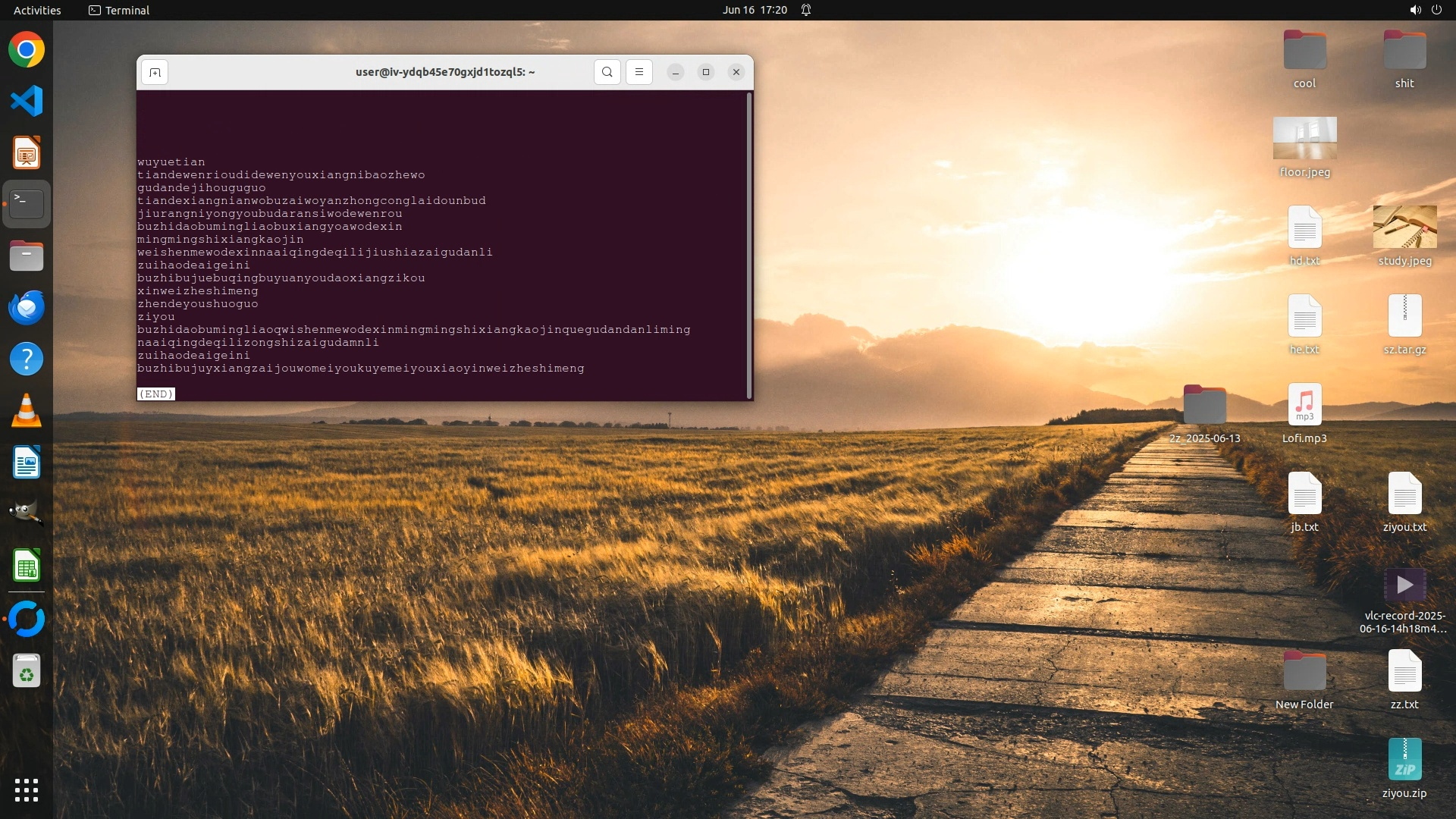This screenshot has width=1456, height=819.
Task: Toggle notifications bell in top bar
Action: [806, 10]
